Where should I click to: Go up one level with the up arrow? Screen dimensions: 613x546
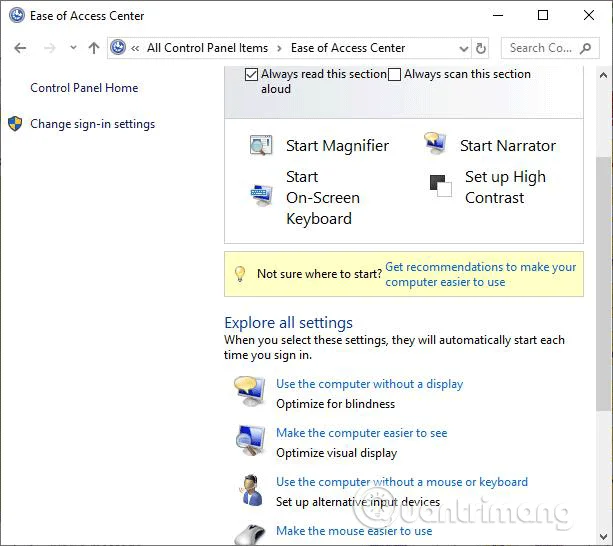[93, 48]
